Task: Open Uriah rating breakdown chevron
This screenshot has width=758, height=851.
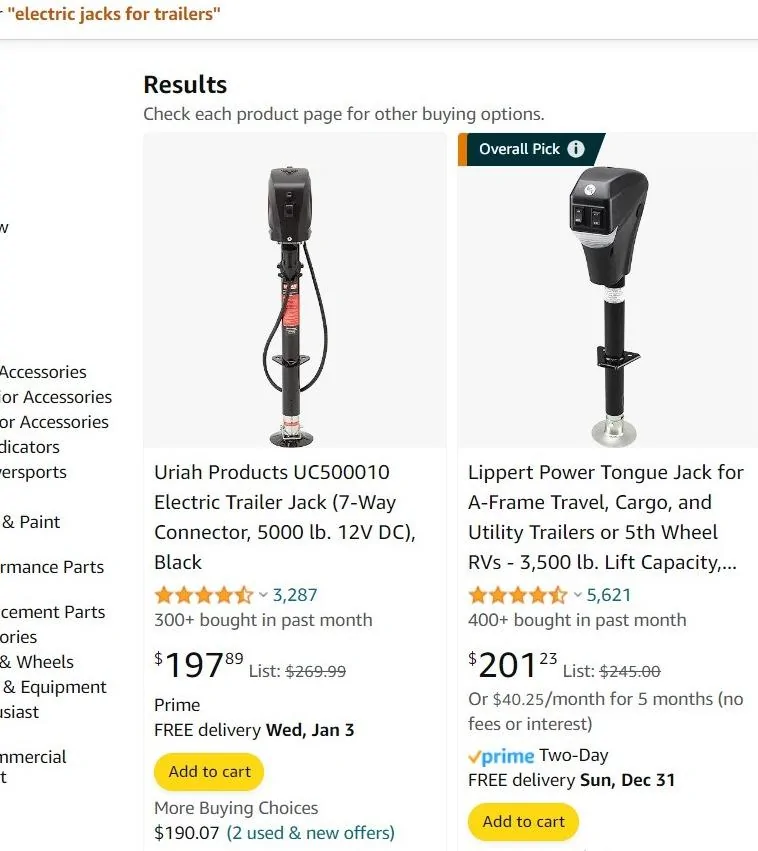Action: pyautogui.click(x=263, y=595)
